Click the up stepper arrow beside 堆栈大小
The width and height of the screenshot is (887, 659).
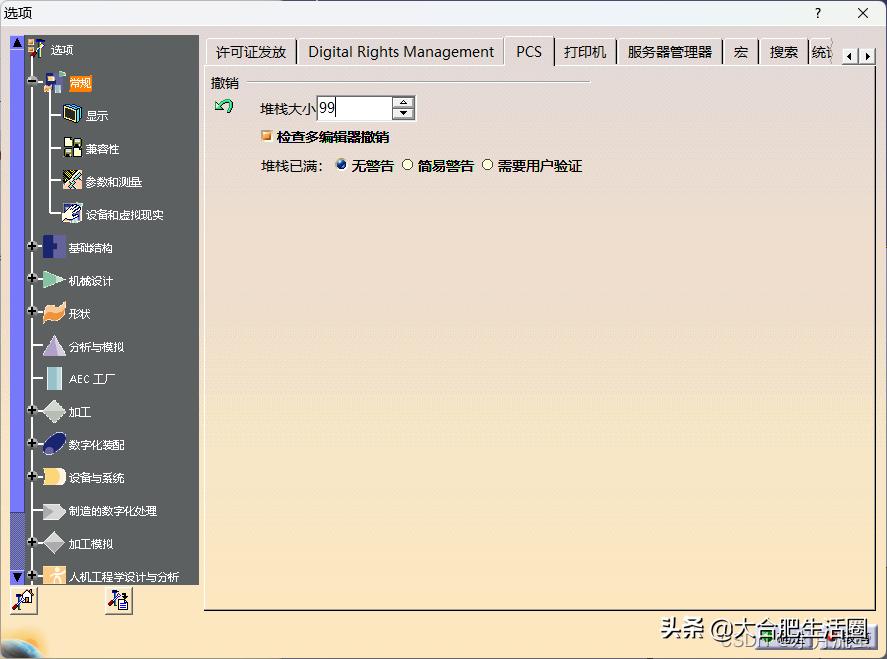pyautogui.click(x=403, y=101)
